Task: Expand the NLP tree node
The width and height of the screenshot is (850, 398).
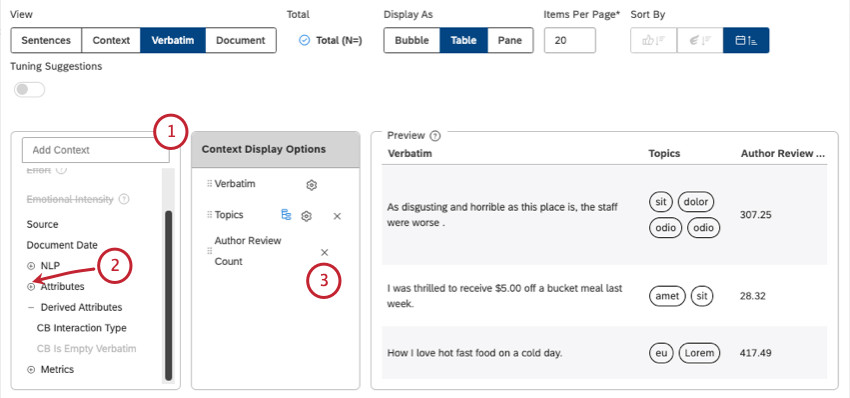Action: [31, 266]
